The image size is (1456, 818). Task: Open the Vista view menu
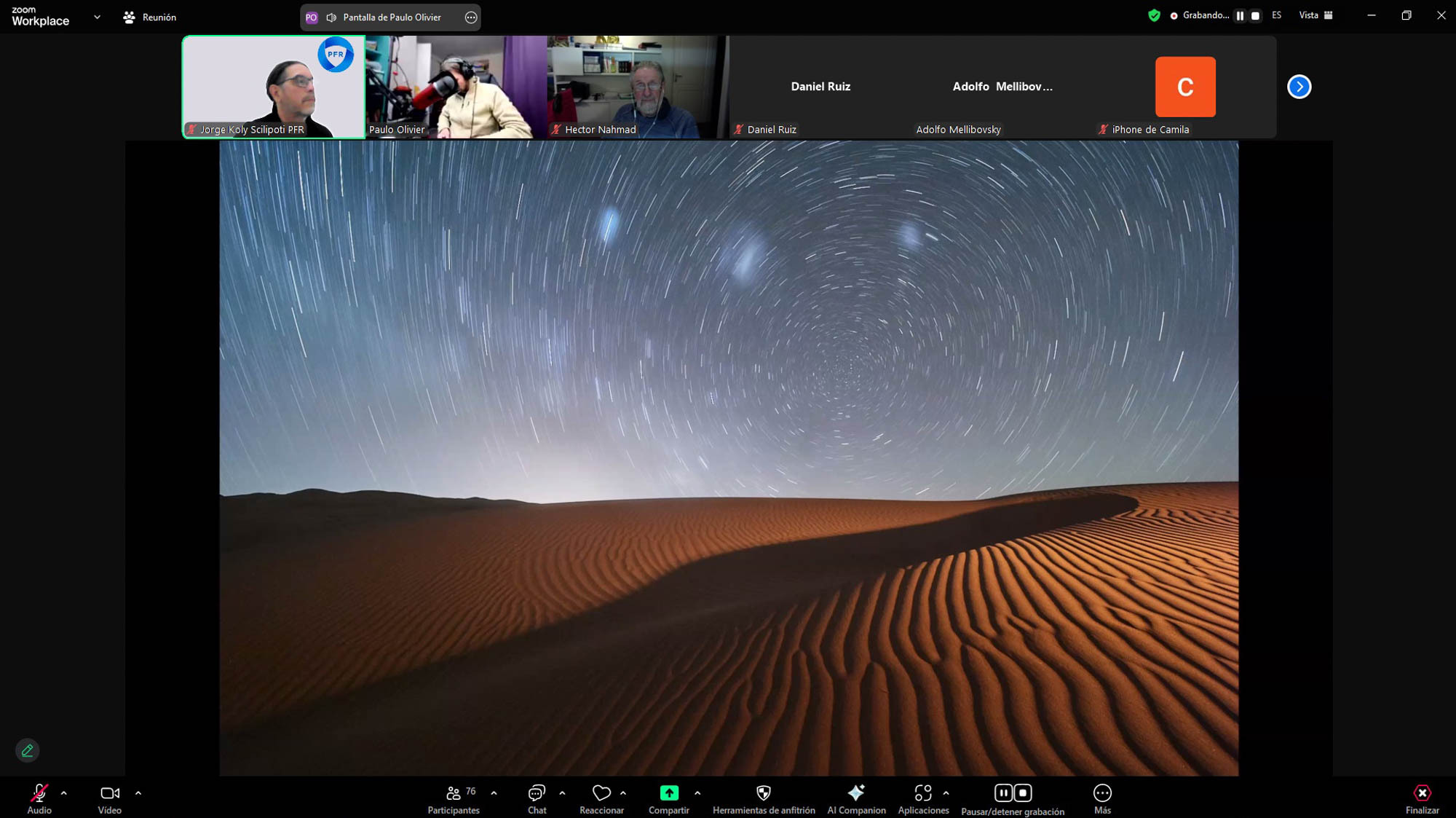pos(1315,15)
